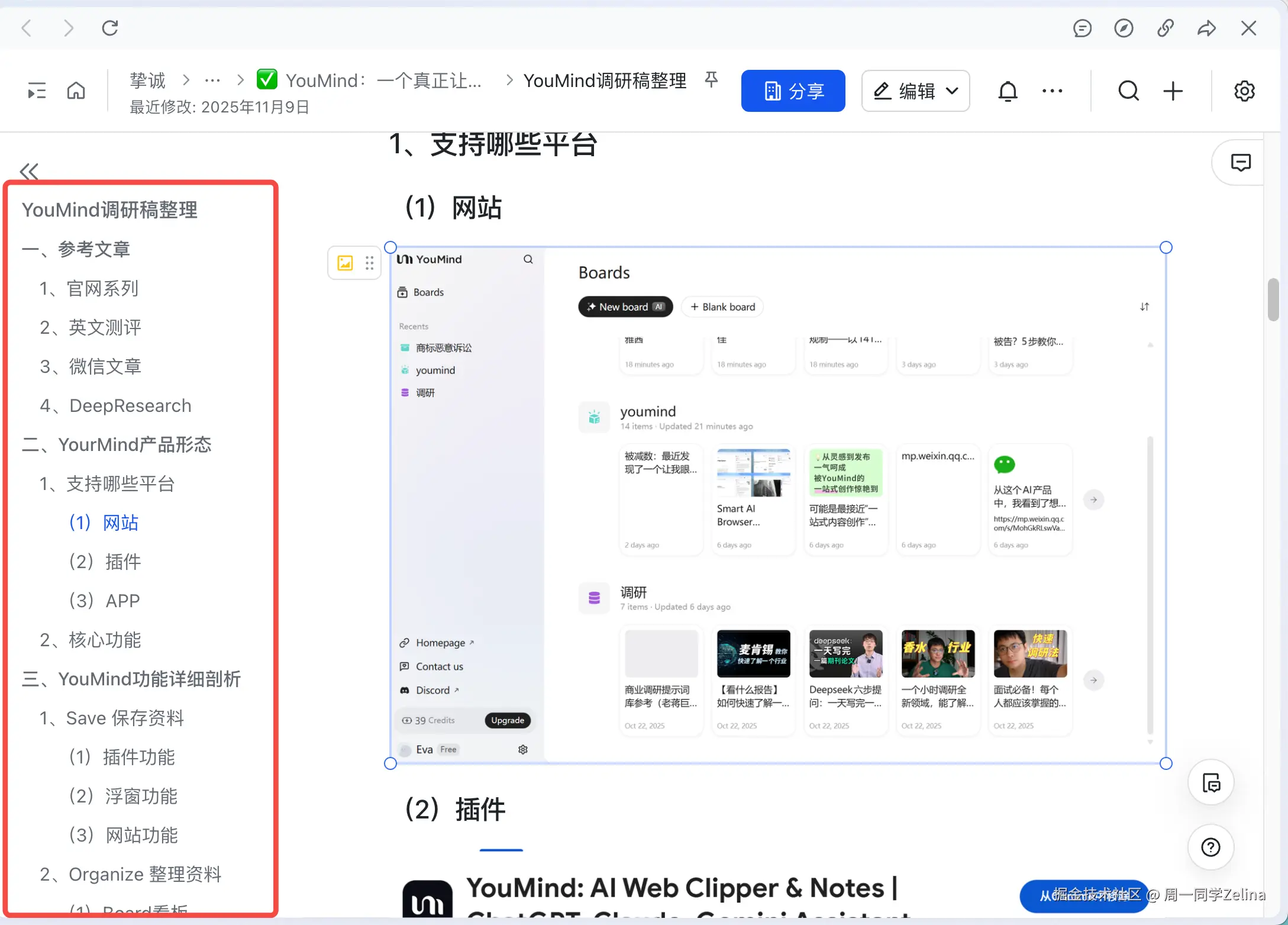Image resolution: width=1288 pixels, height=925 pixels.
Task: Open the help question mark button
Action: pyautogui.click(x=1211, y=847)
